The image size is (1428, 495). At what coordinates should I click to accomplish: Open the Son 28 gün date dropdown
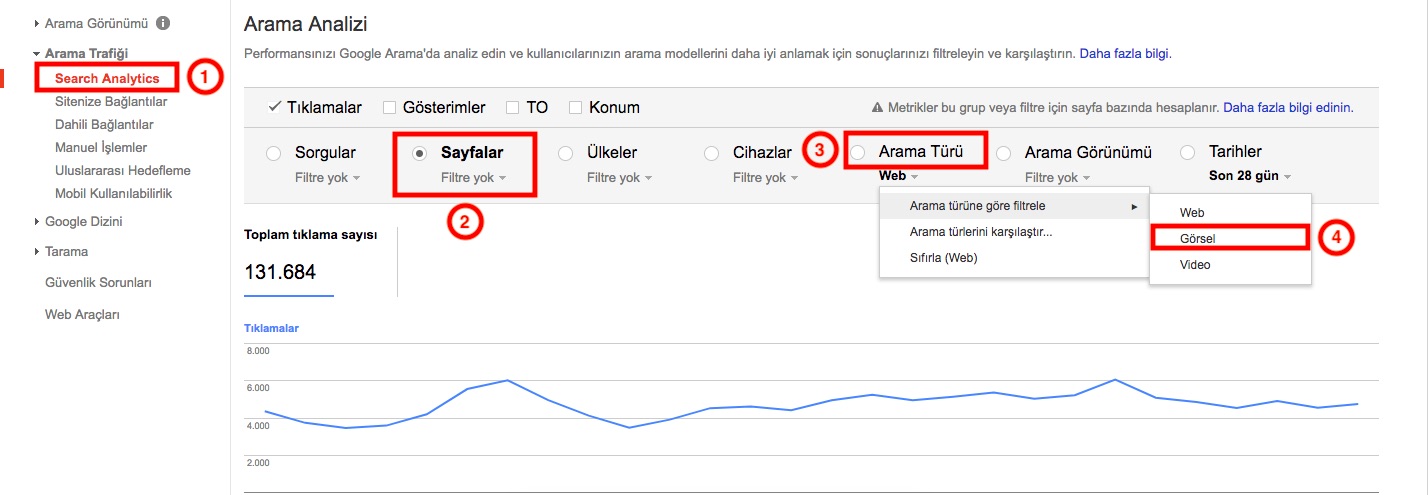pyautogui.click(x=1250, y=177)
